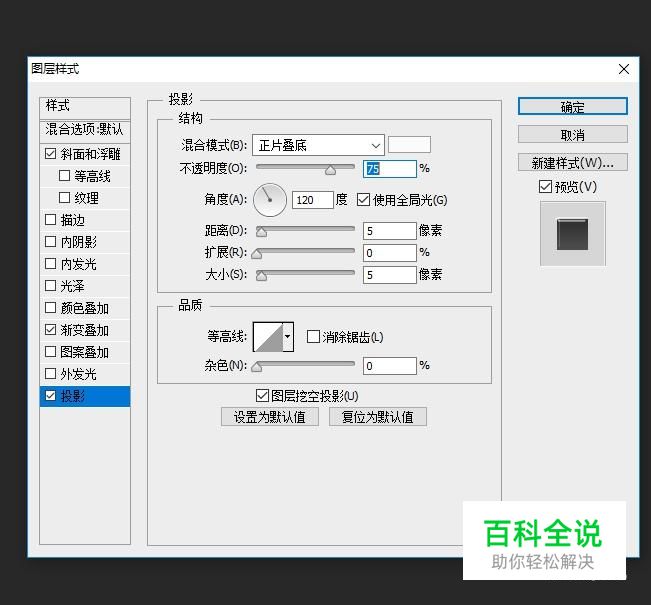Click 复位为默认值 button
Image resolution: width=651 pixels, height=605 pixels.
(378, 417)
